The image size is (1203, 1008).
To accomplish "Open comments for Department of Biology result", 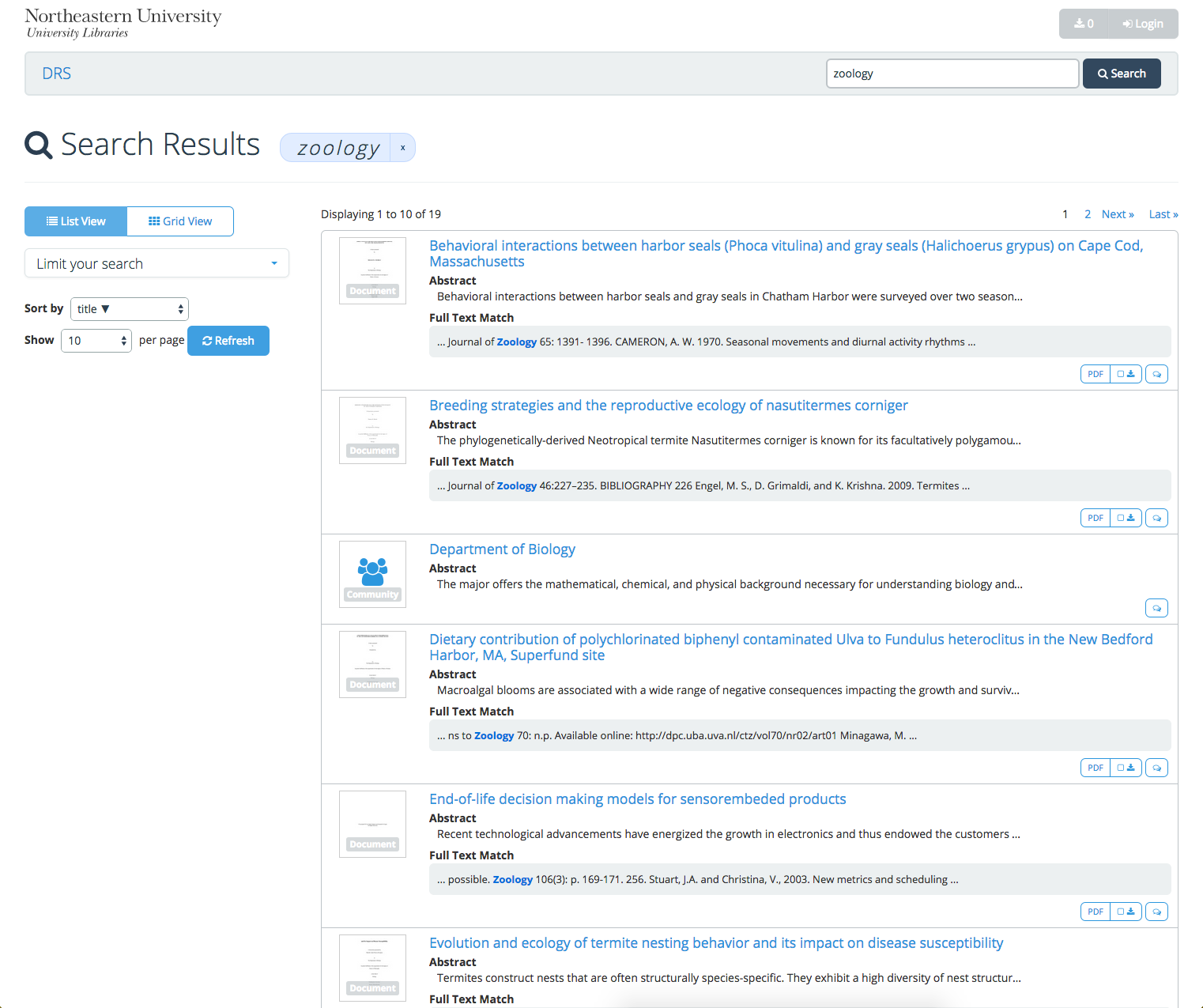I will pos(1156,608).
